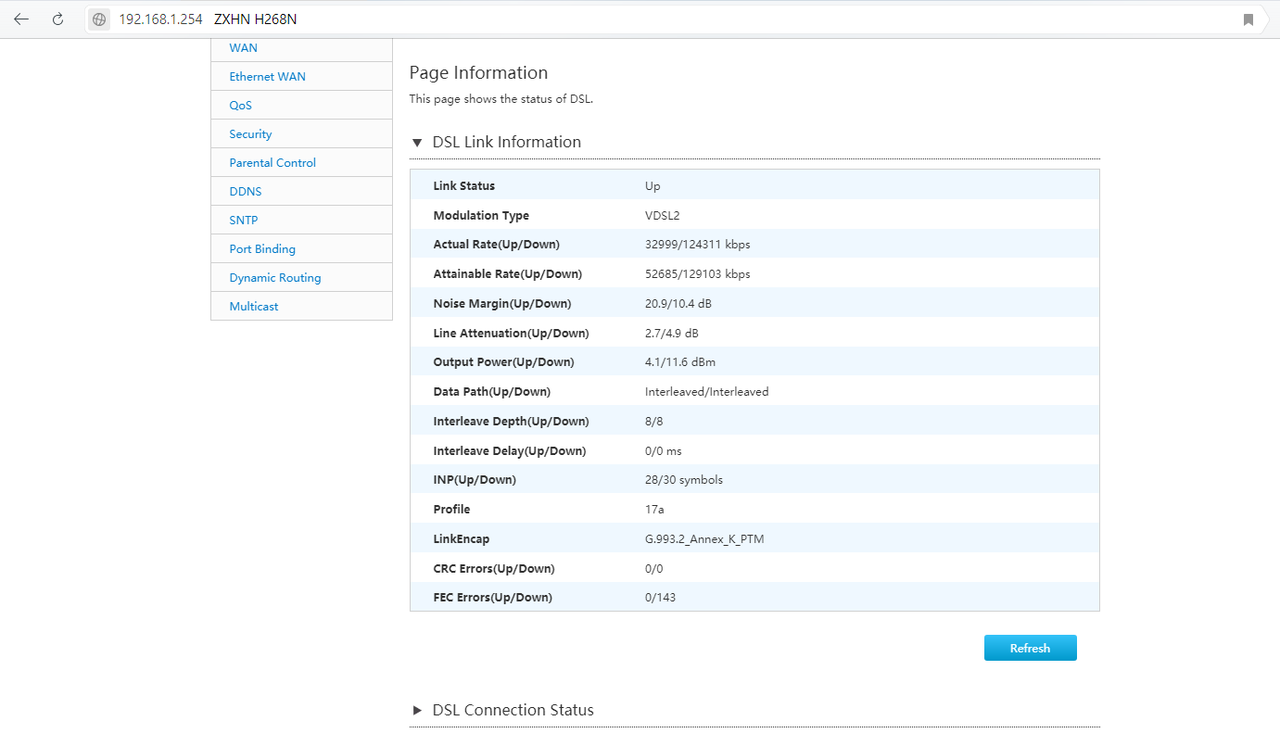
Task: Select Security in the sidebar
Action: (250, 134)
